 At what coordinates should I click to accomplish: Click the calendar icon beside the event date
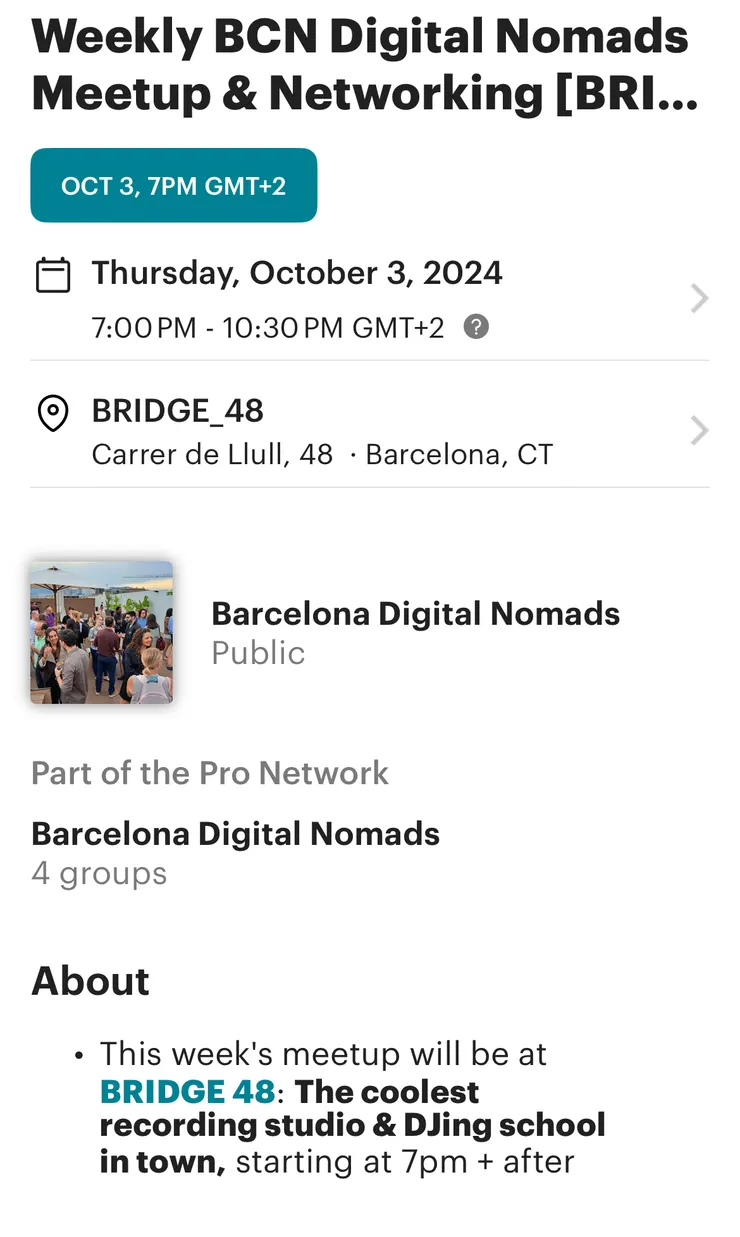(x=53, y=275)
